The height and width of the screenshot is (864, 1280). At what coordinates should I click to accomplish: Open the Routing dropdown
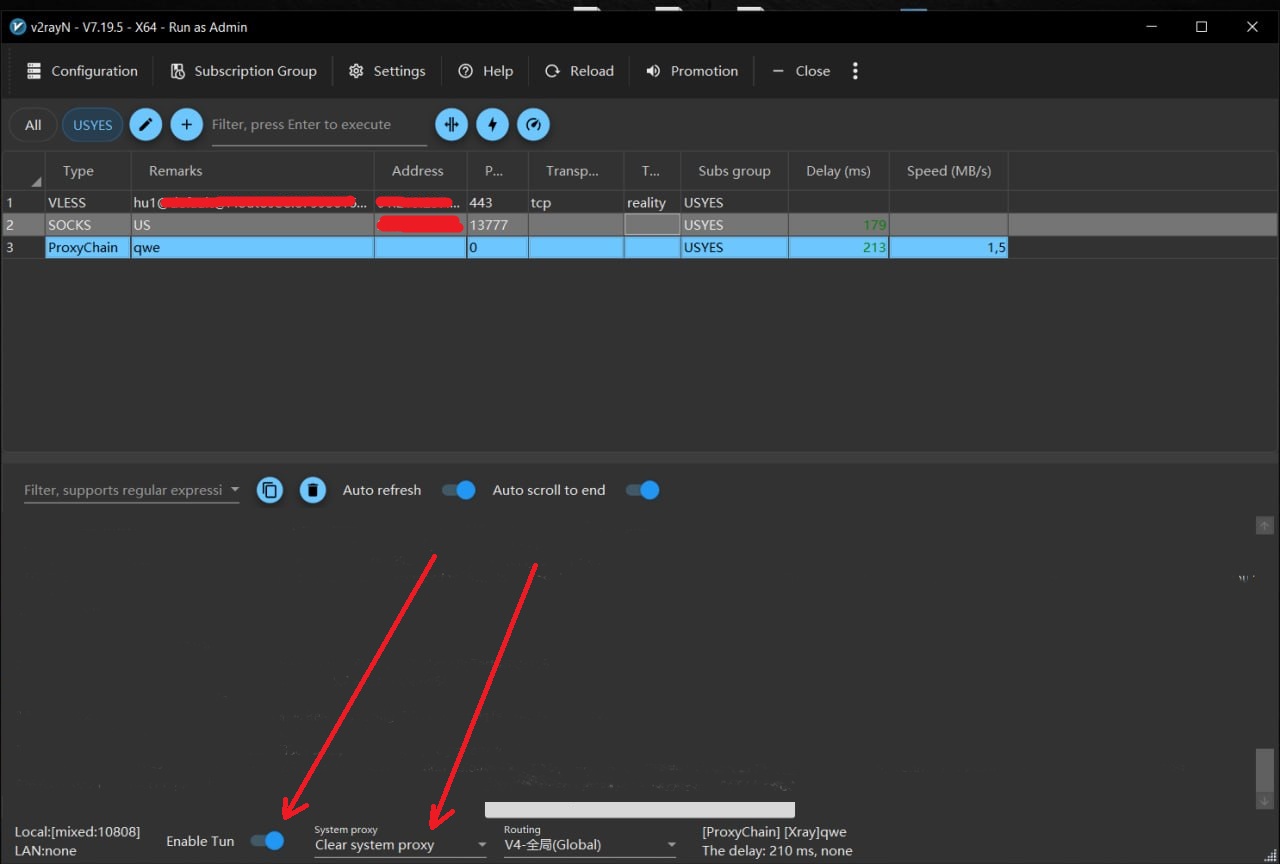pos(590,845)
